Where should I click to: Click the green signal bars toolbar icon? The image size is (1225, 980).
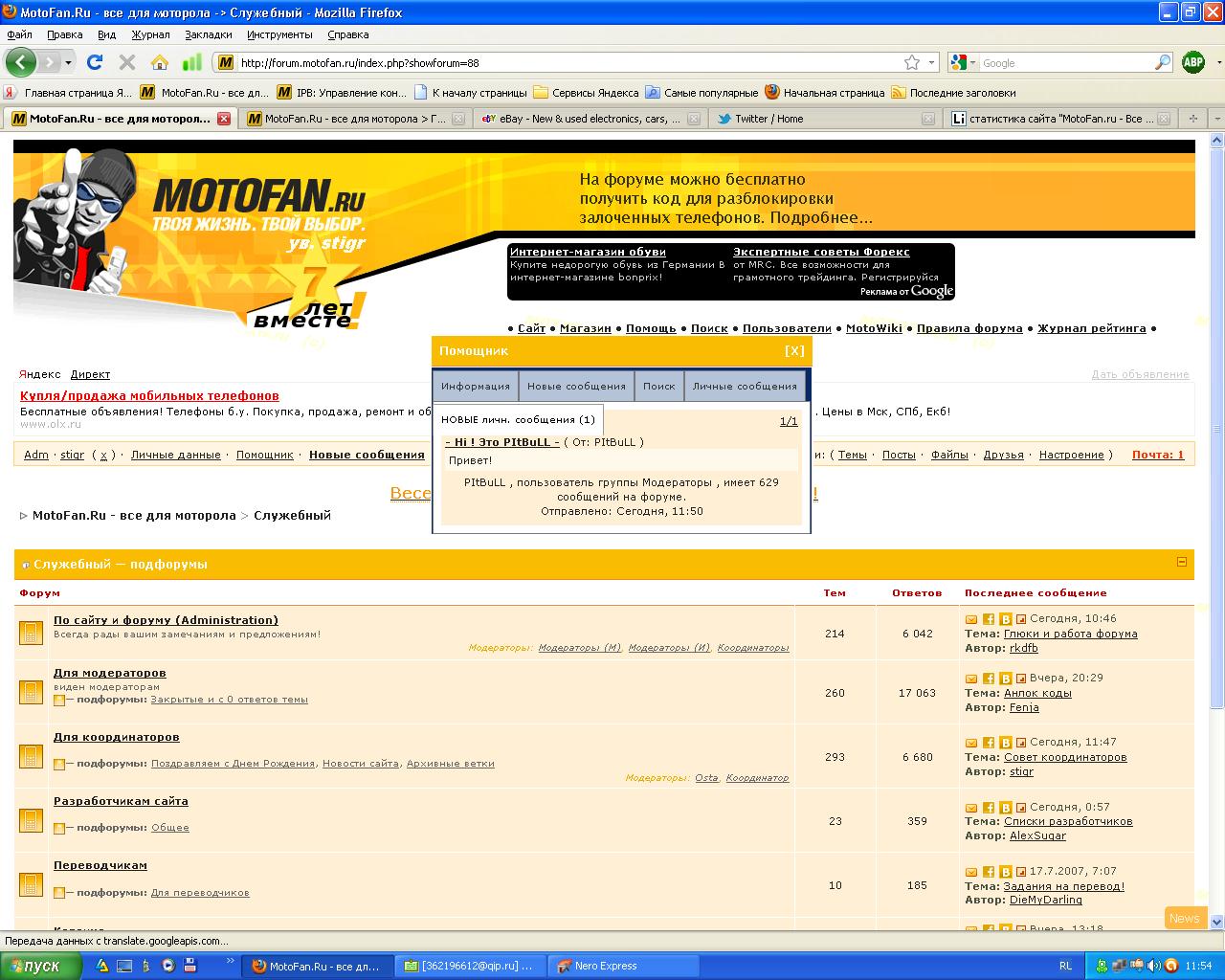[x=192, y=62]
